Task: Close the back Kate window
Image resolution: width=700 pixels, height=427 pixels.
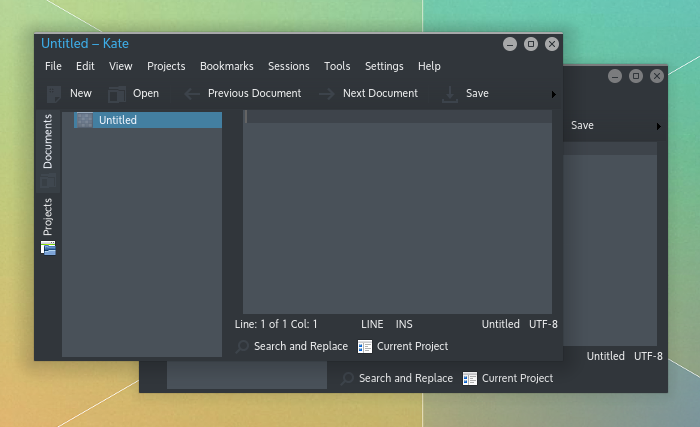Action: [x=657, y=76]
